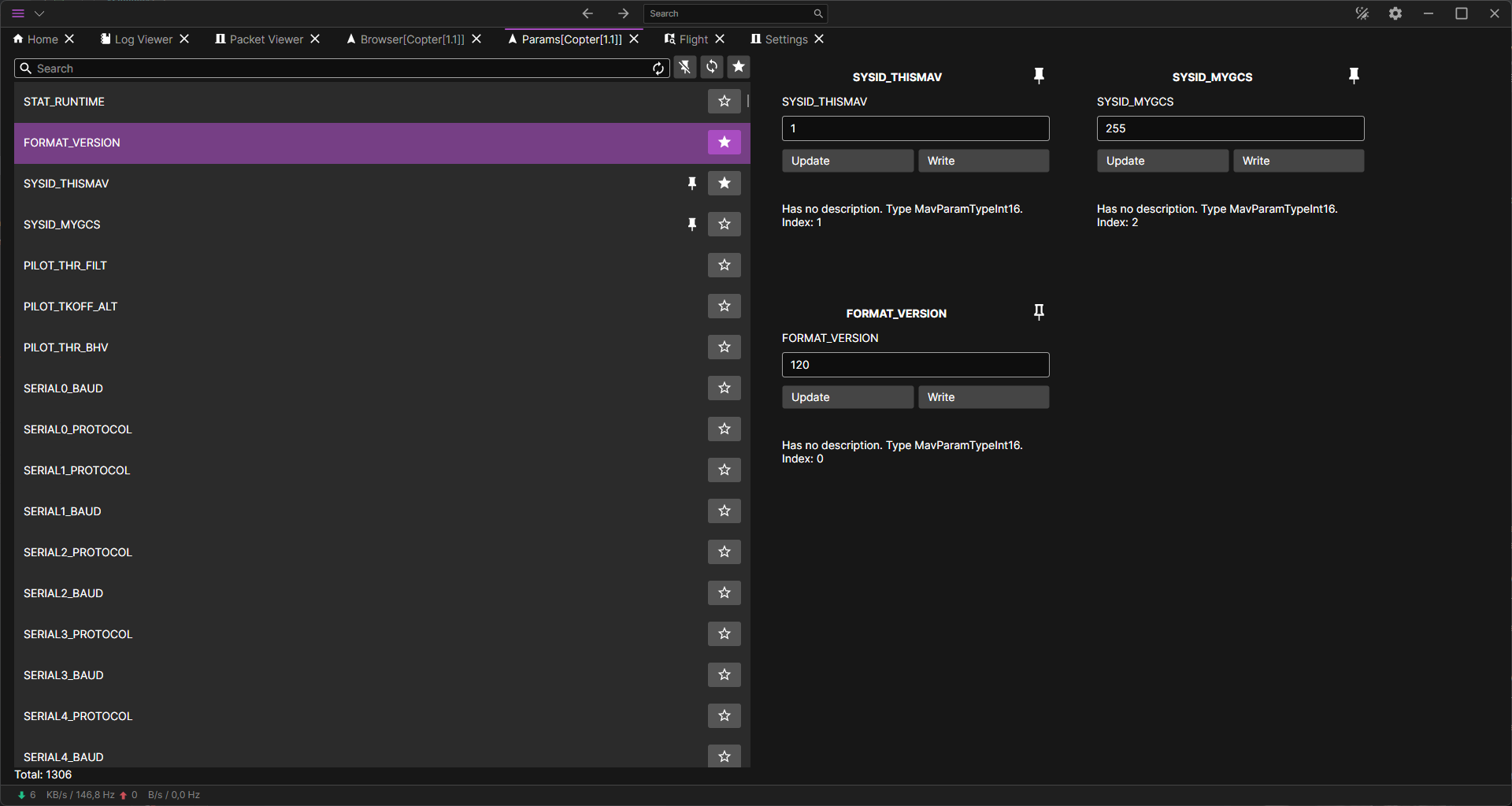Go forward with the right arrow
The height and width of the screenshot is (806, 1512).
(623, 13)
